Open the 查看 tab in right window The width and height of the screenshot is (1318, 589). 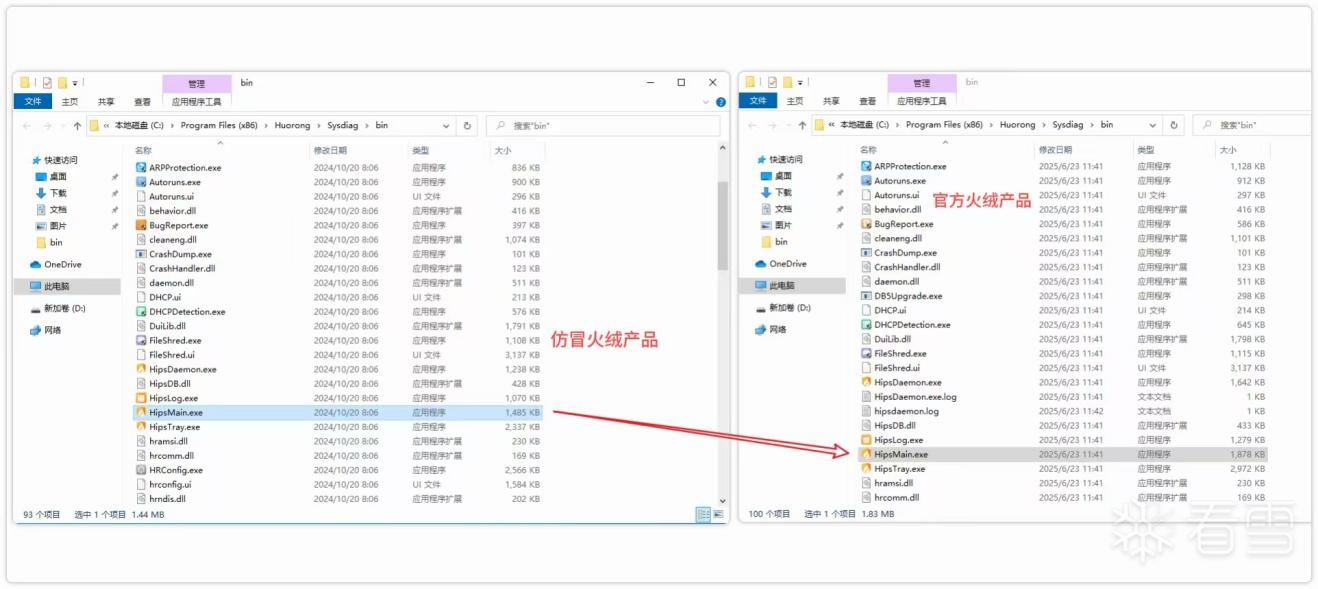pyautogui.click(x=868, y=101)
